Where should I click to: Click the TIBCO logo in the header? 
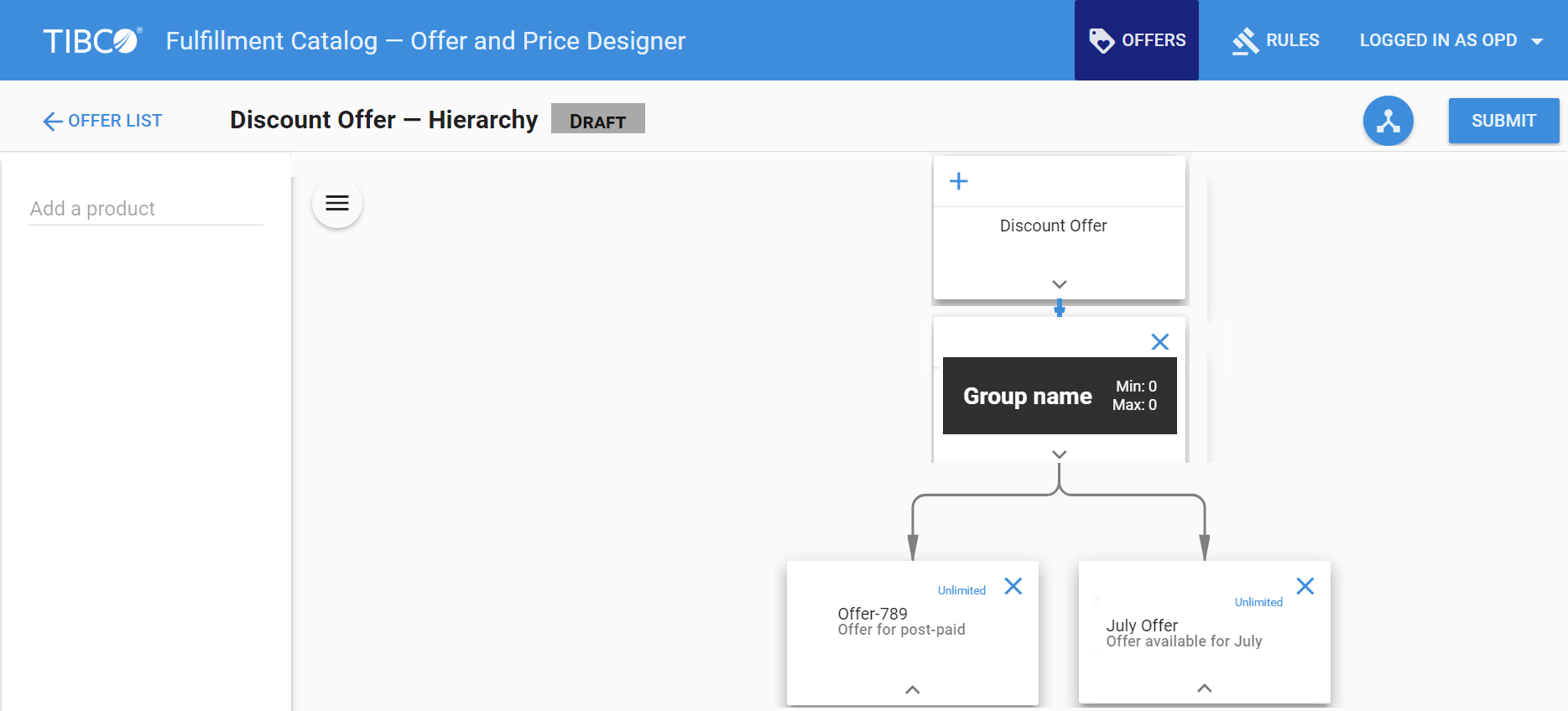[x=92, y=40]
